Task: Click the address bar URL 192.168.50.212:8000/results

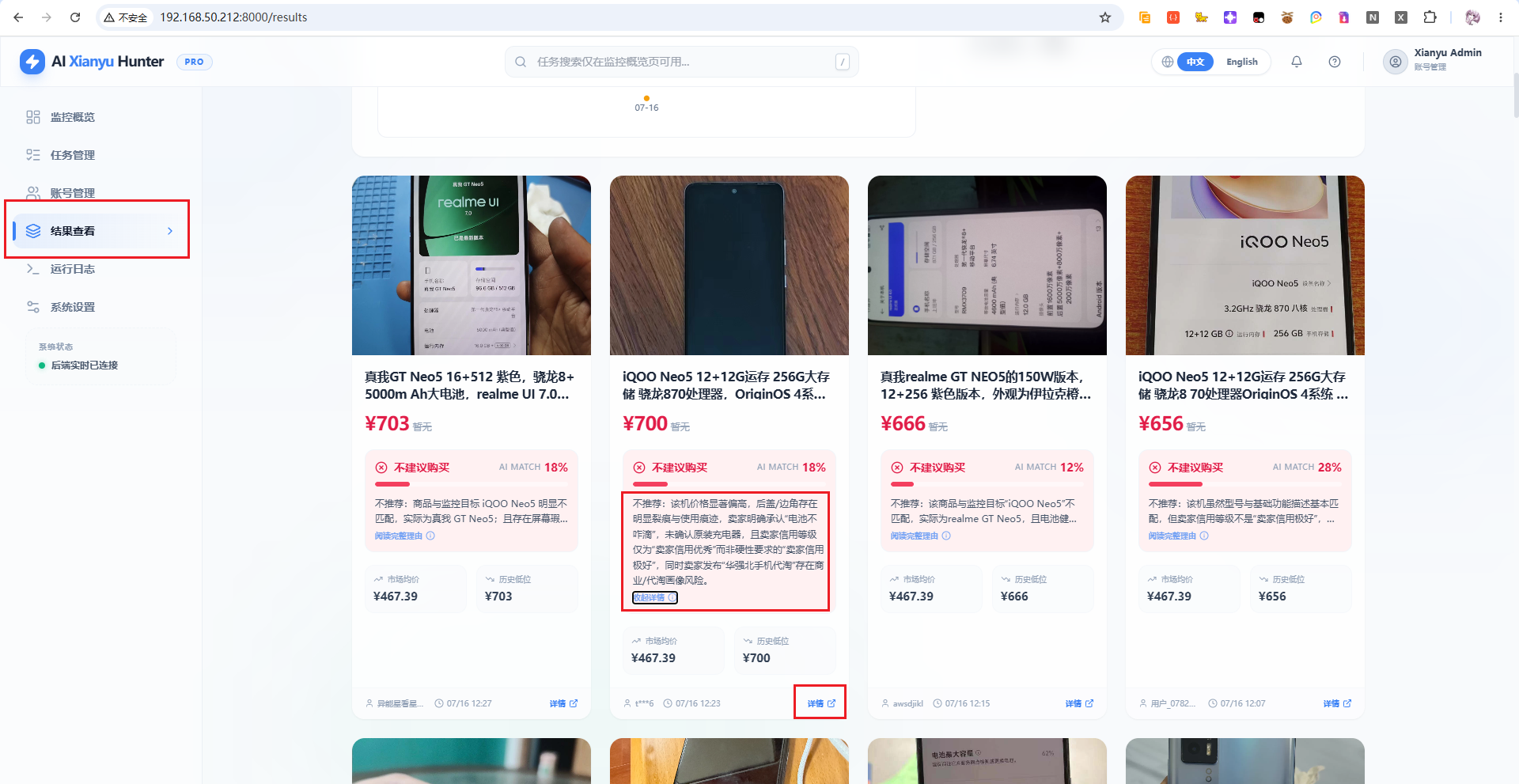Action: pyautogui.click(x=233, y=17)
